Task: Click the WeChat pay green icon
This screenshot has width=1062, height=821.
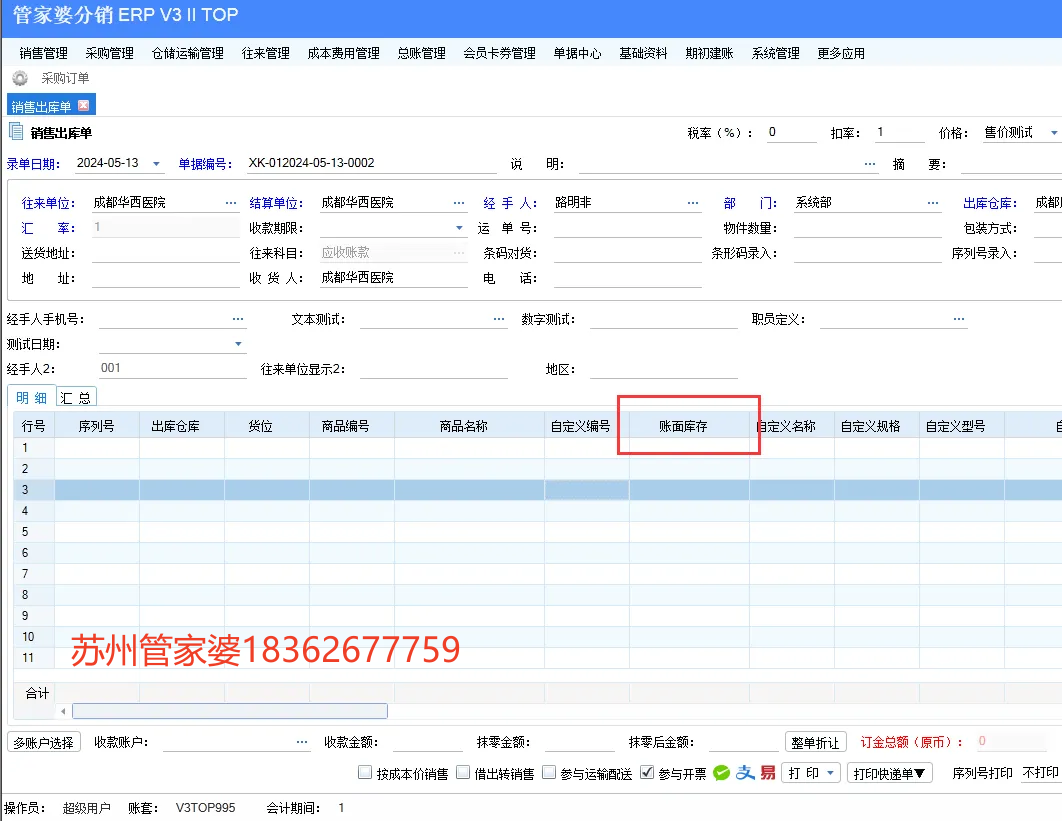Action: click(722, 773)
